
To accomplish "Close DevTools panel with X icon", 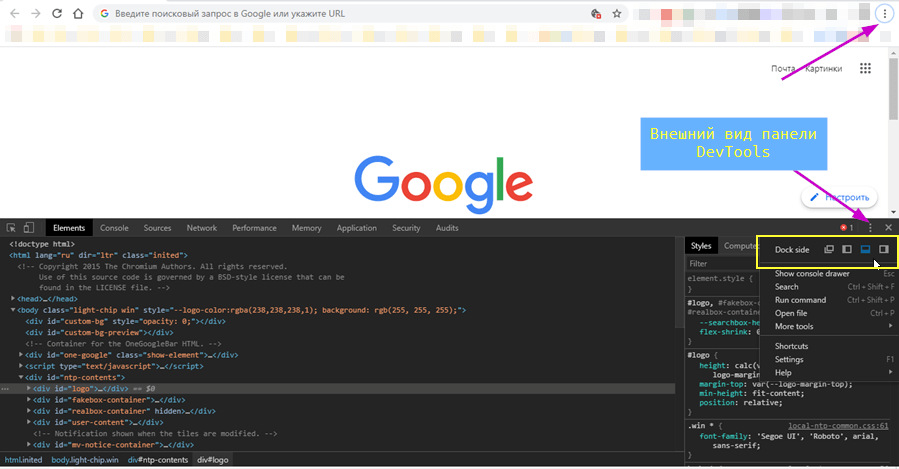I will (x=888, y=228).
